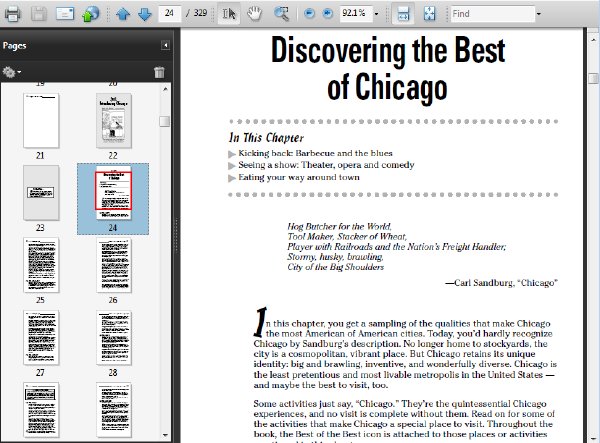Choose the Marquee Zoom tool
Viewport: 600px width, 443px height.
pyautogui.click(x=282, y=14)
